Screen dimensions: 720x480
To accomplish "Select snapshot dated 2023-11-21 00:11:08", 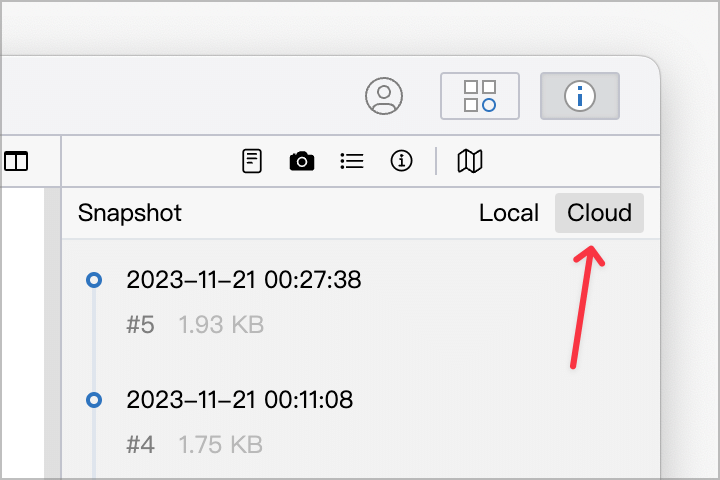I will [240, 400].
